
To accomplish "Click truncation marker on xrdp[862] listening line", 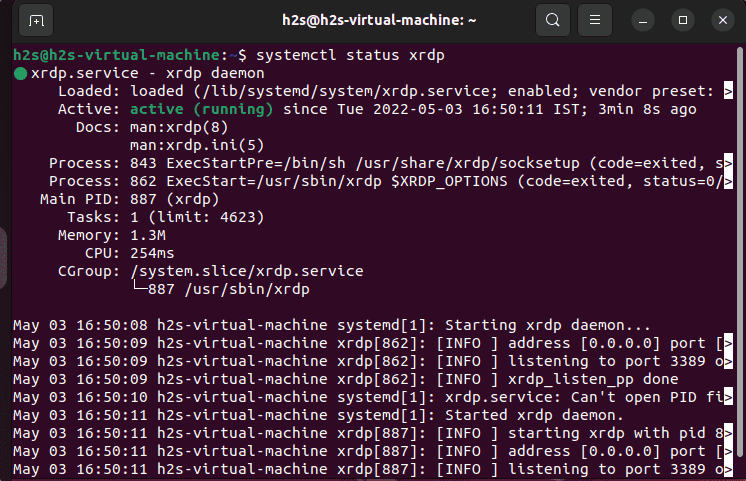I will click(x=728, y=361).
